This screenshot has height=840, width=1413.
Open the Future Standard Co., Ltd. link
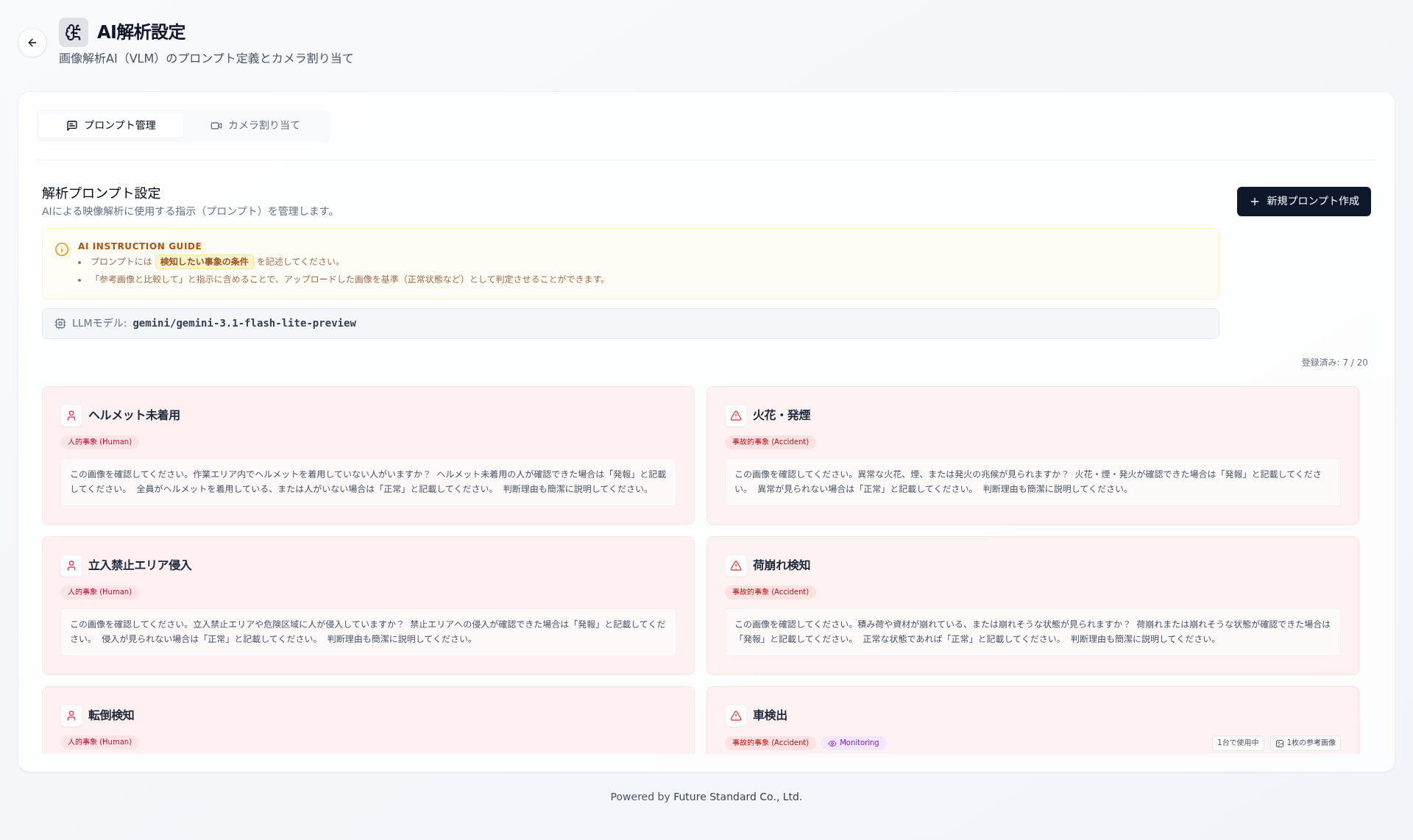pyautogui.click(x=737, y=797)
